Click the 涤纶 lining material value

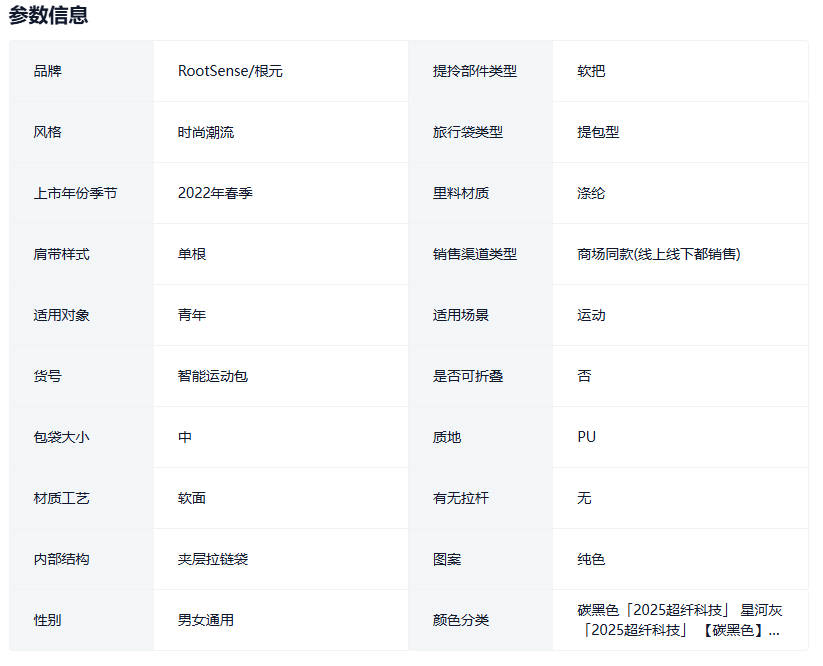[591, 193]
